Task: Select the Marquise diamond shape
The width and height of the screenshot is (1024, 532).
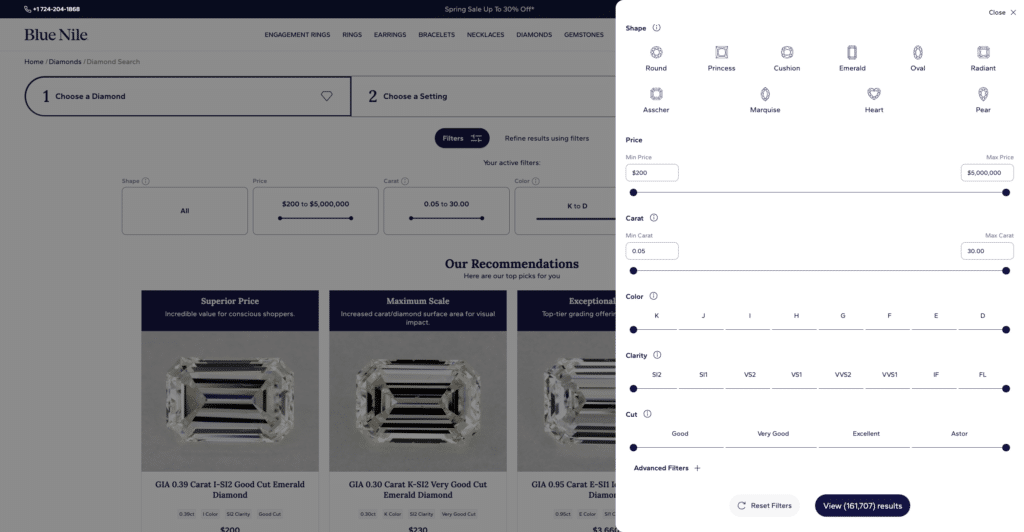Action: click(x=765, y=100)
